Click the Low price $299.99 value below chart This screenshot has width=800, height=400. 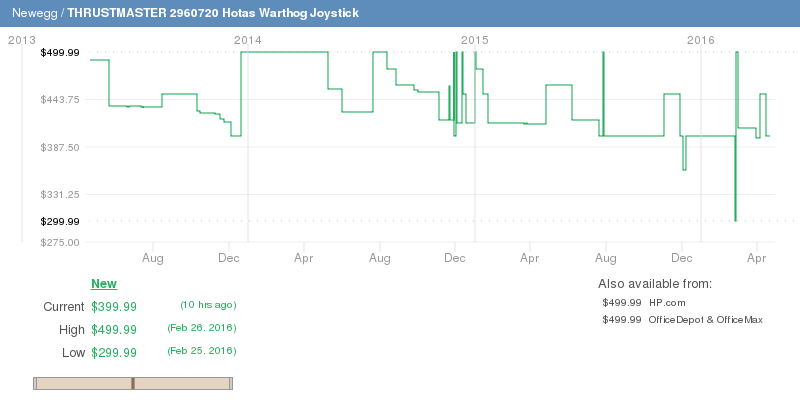click(114, 353)
